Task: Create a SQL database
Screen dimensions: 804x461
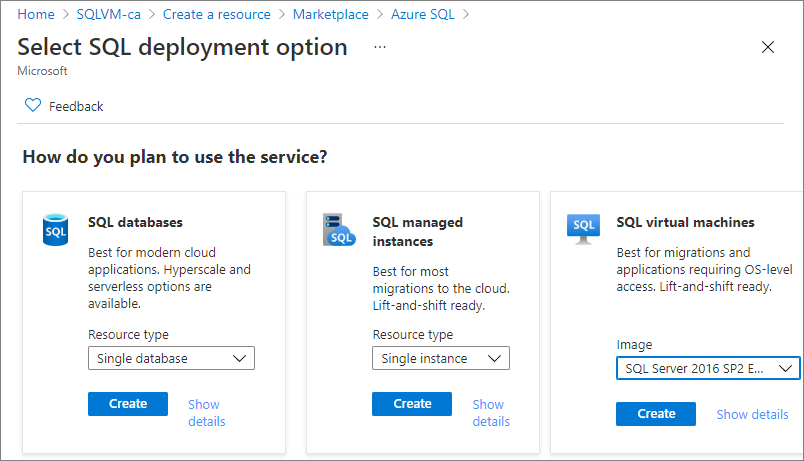Action: click(128, 404)
